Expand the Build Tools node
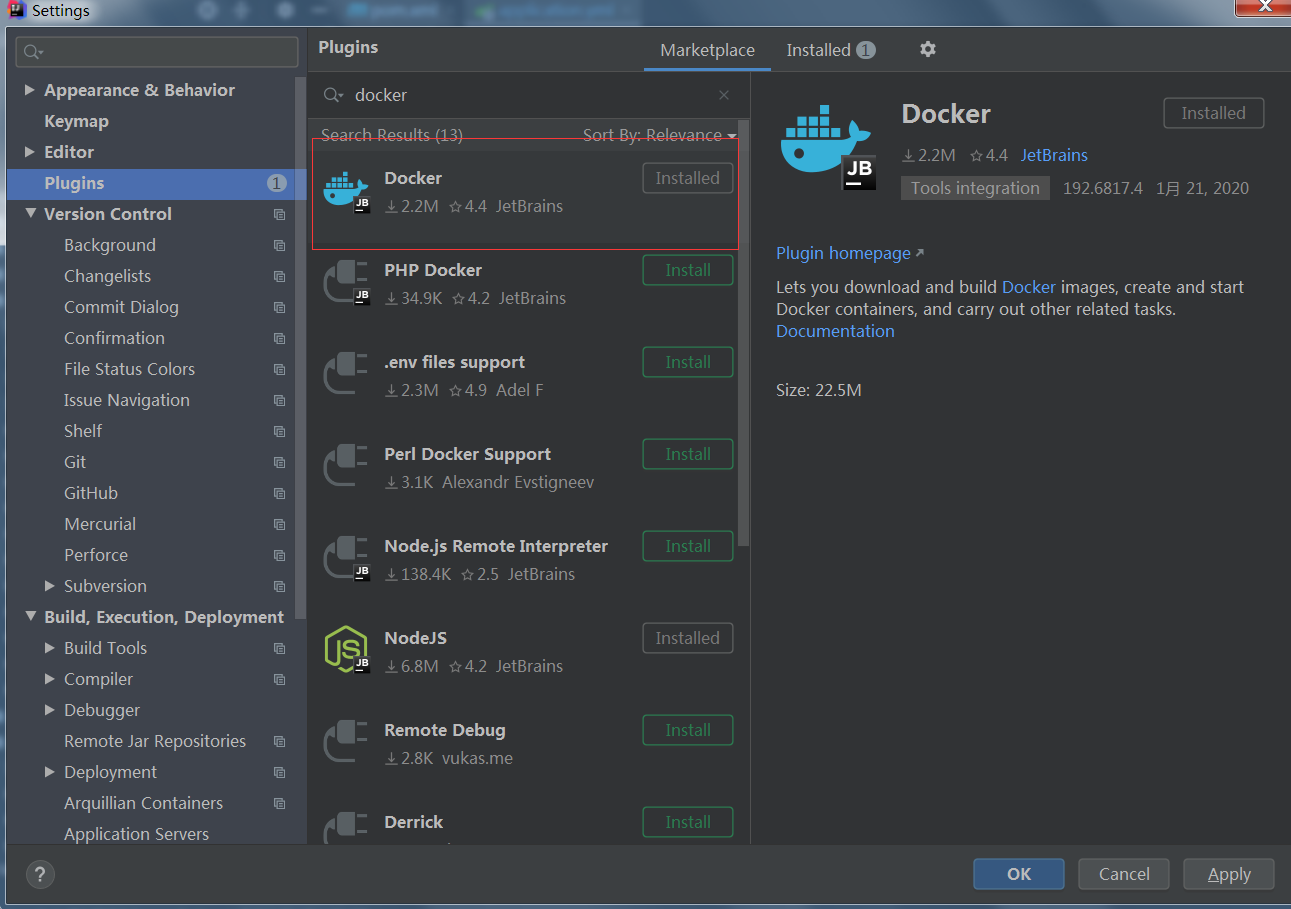 coord(50,648)
